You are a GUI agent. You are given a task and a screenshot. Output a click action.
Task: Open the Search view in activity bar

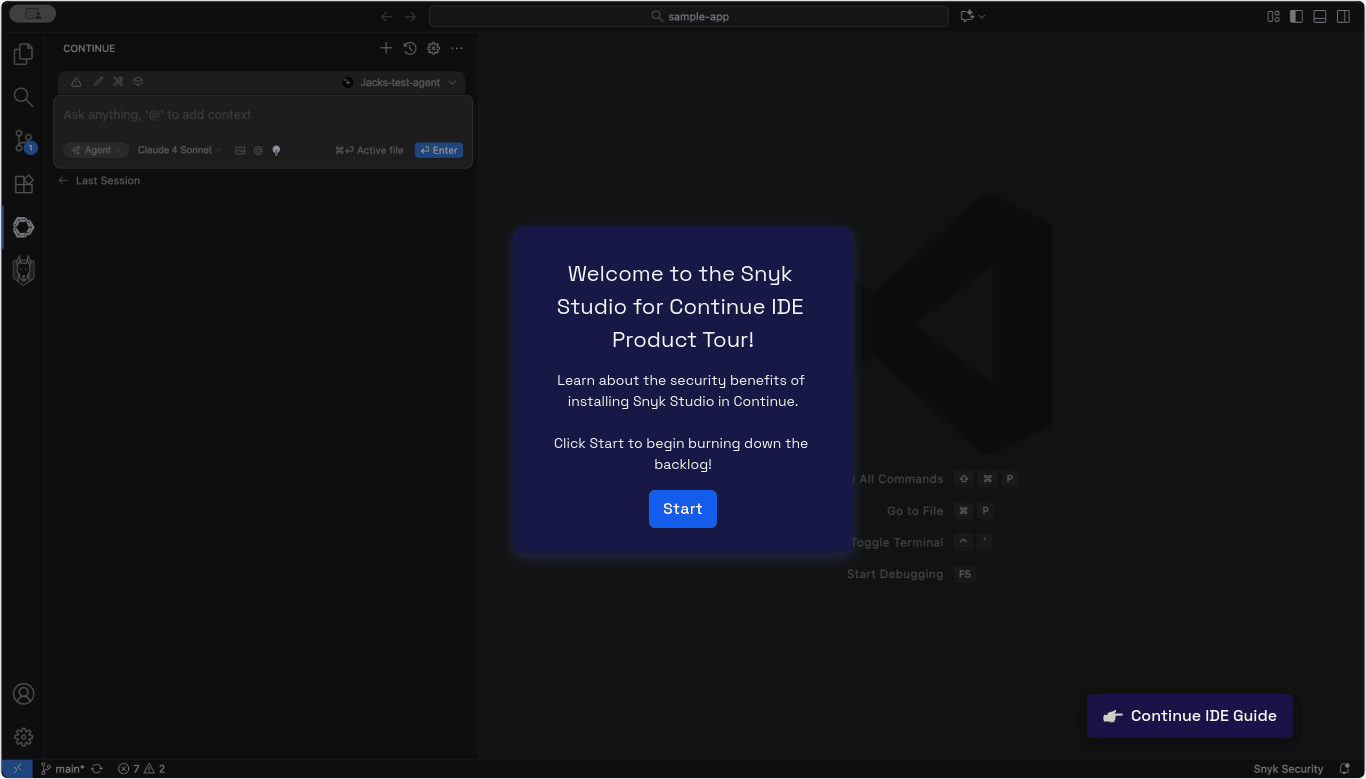tap(23, 97)
